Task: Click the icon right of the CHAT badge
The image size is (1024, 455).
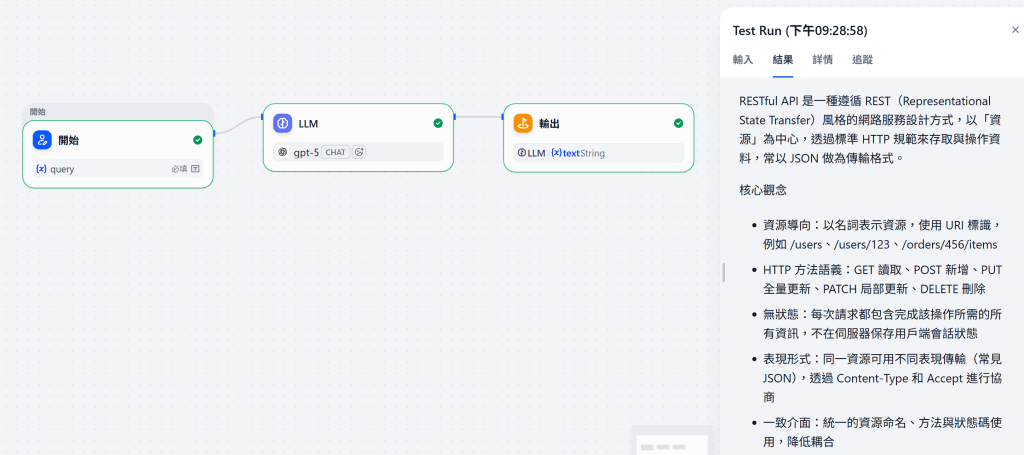Action: point(359,152)
